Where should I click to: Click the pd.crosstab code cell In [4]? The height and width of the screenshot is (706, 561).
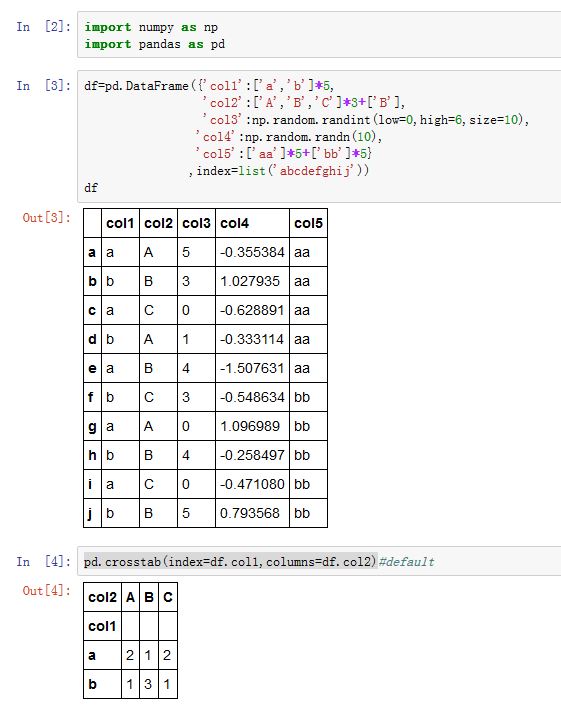pyautogui.click(x=319, y=561)
